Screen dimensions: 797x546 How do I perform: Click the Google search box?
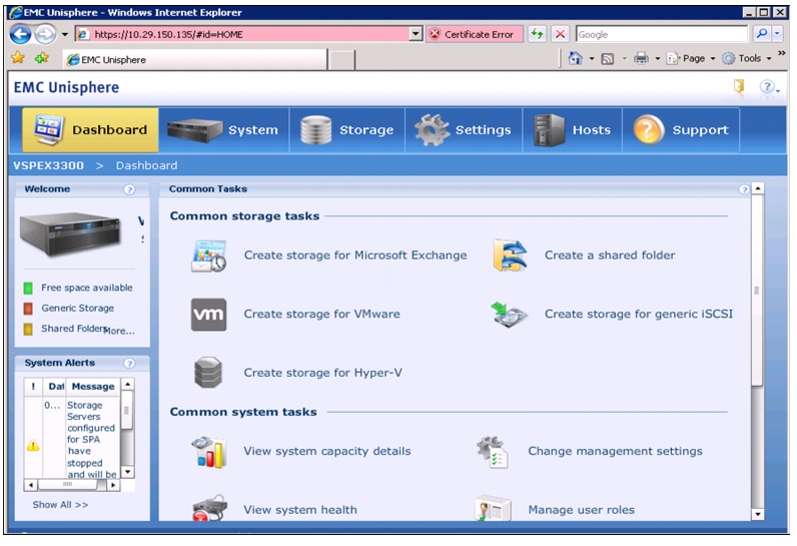[x=662, y=34]
